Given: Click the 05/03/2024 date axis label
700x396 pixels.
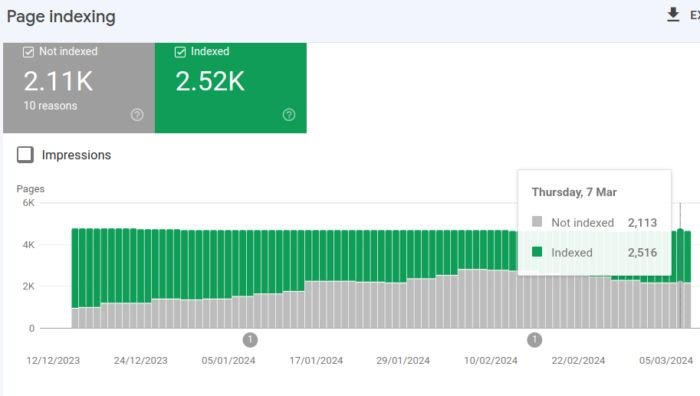Looking at the screenshot, I should pyautogui.click(x=666, y=360).
